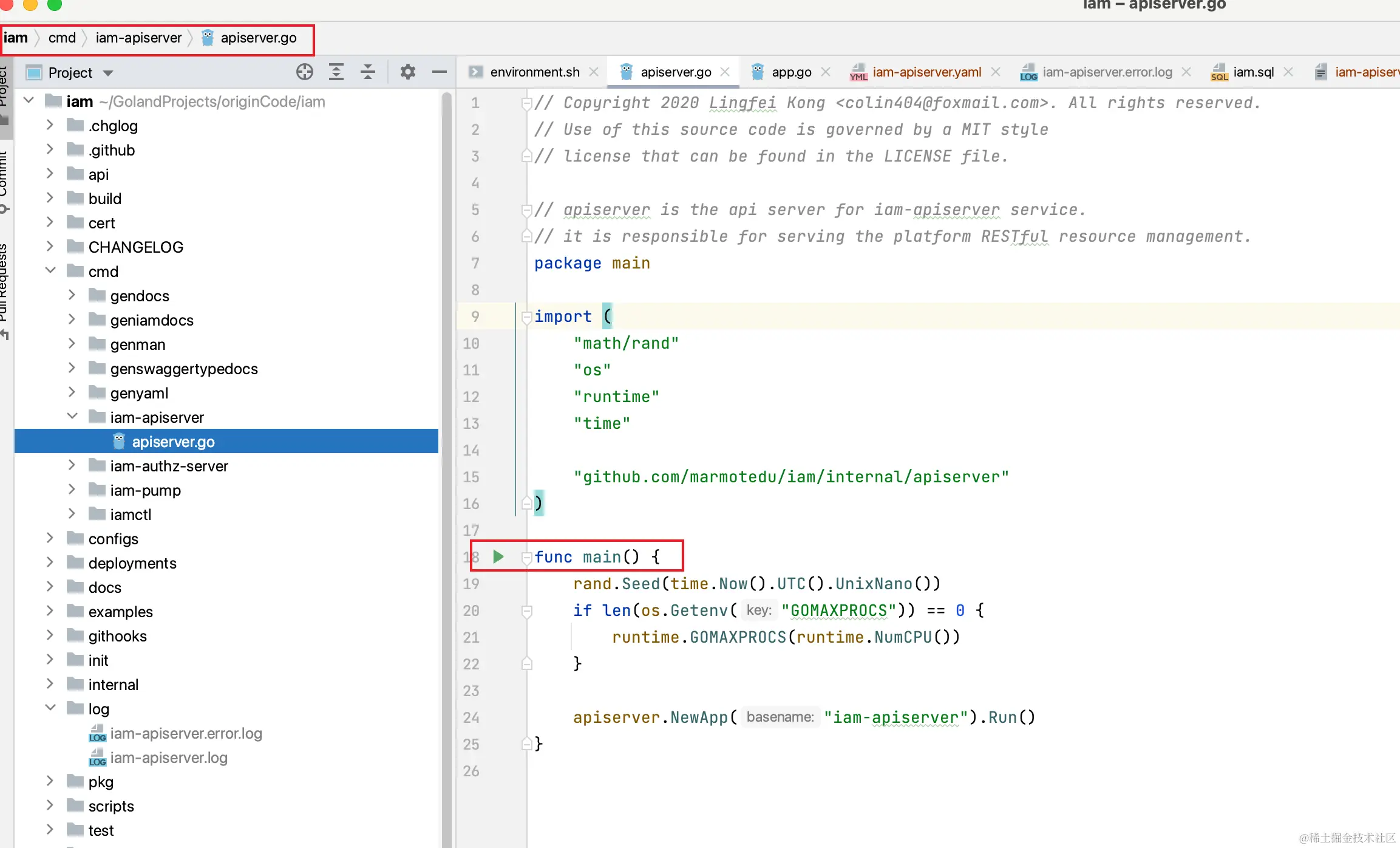Close the environment.sh editor tab
This screenshot has height=848, width=1400.
tap(594, 72)
